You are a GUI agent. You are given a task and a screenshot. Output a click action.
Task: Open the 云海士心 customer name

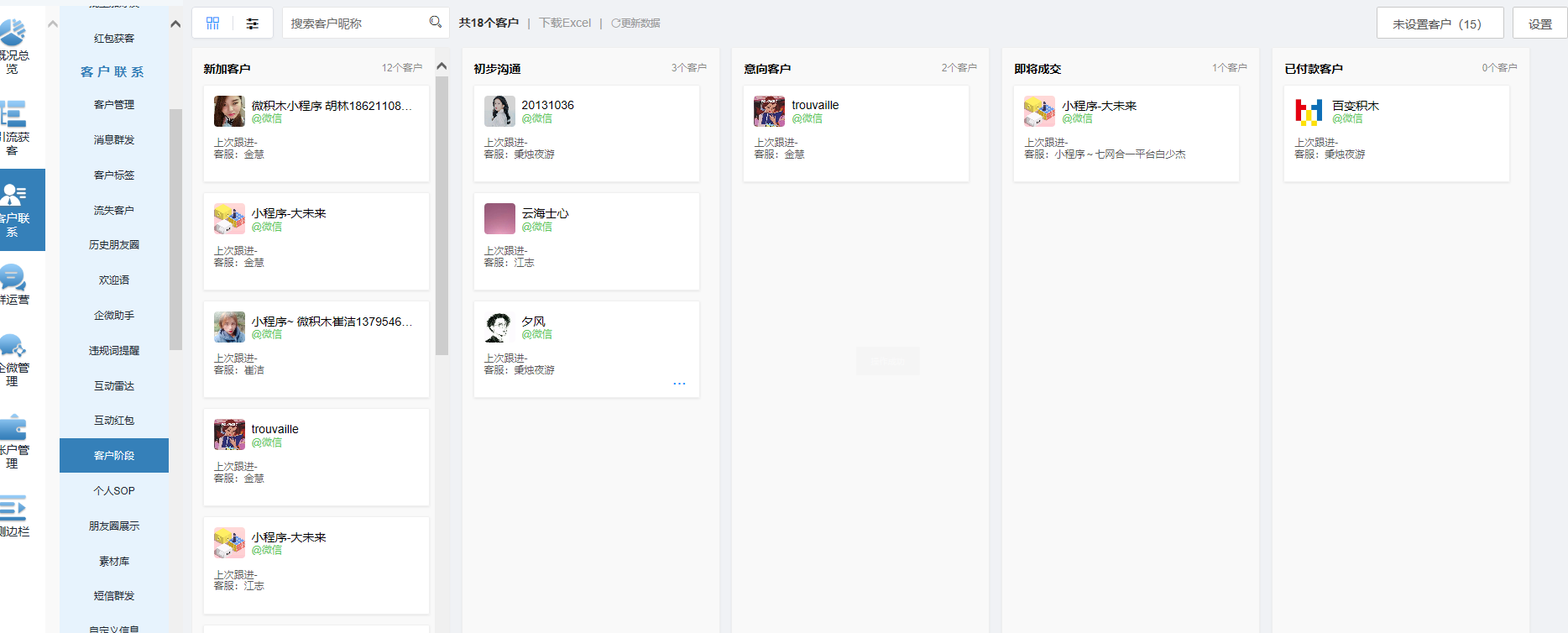pos(545,213)
